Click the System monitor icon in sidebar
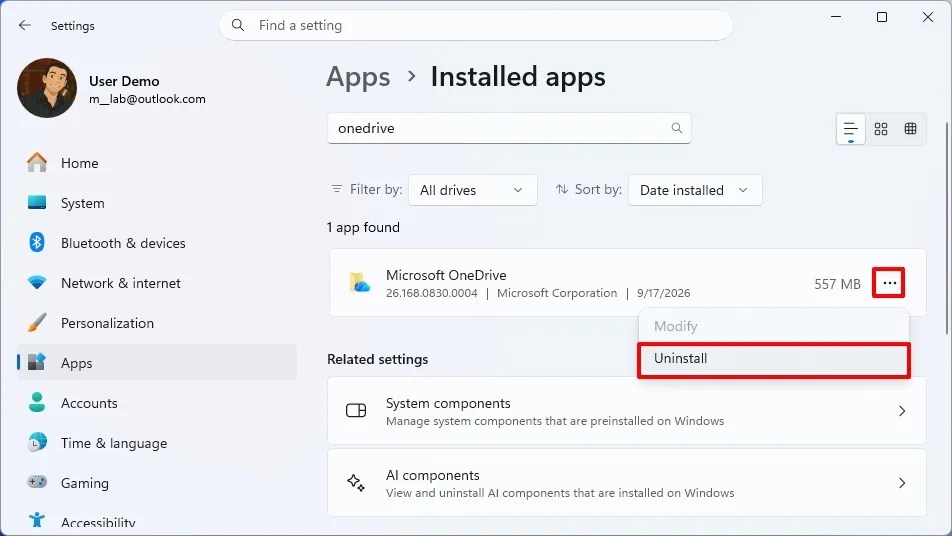Screen dimensions: 952x536 click(37, 203)
